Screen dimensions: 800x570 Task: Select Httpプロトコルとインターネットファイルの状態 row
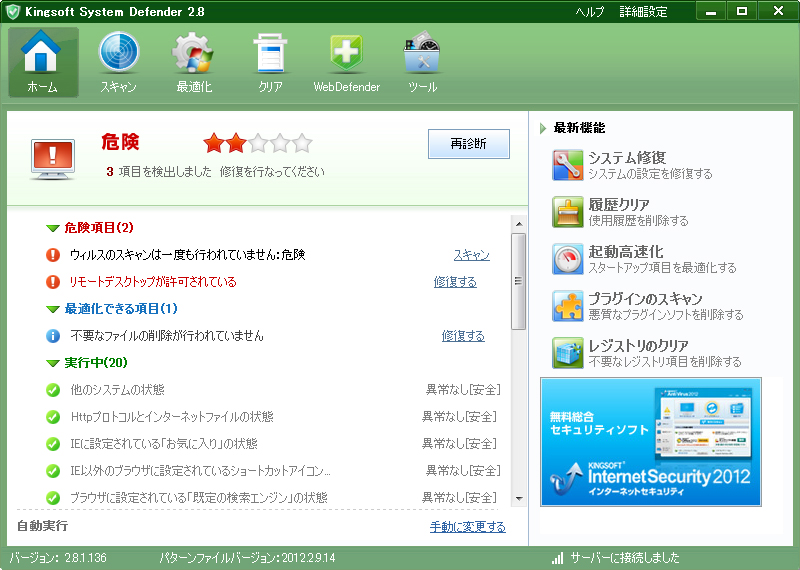coord(172,417)
